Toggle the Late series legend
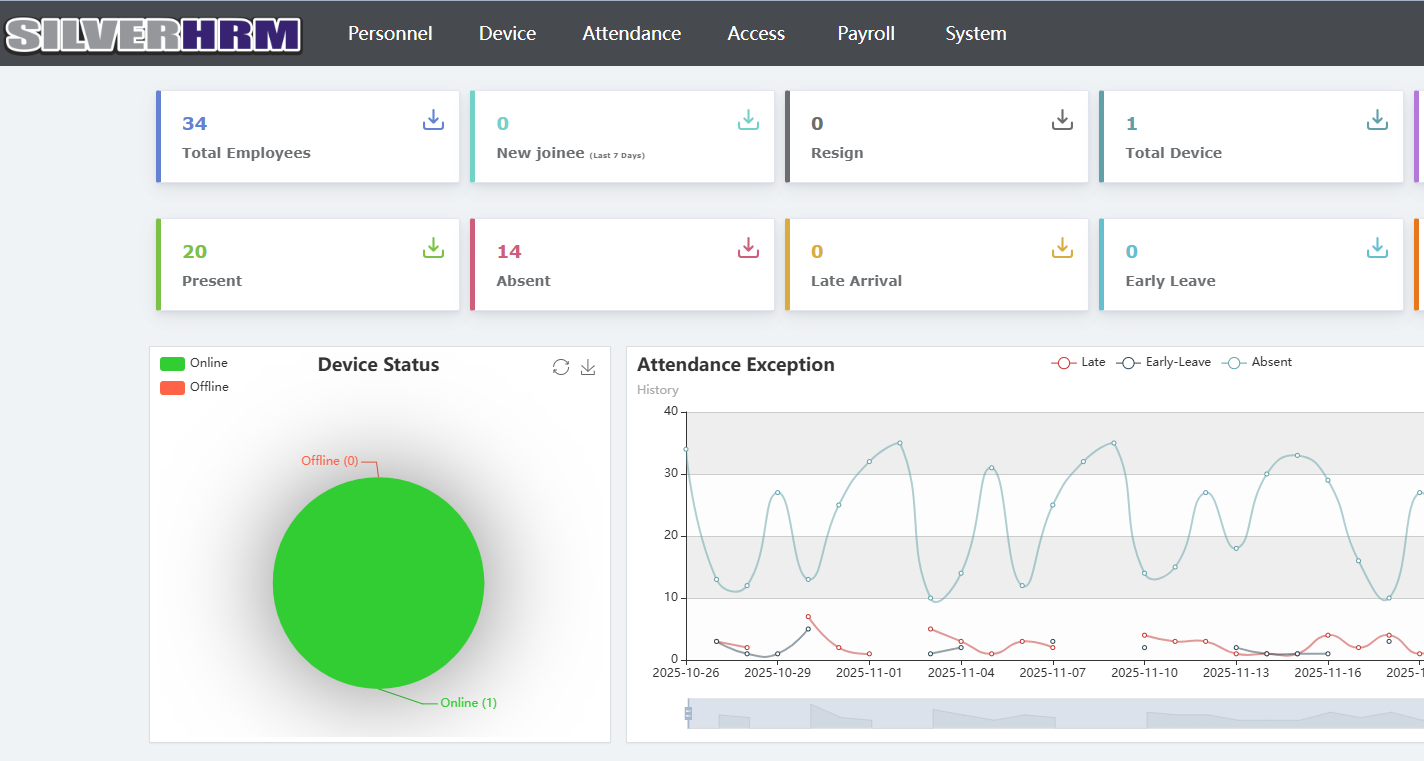 pos(1078,362)
